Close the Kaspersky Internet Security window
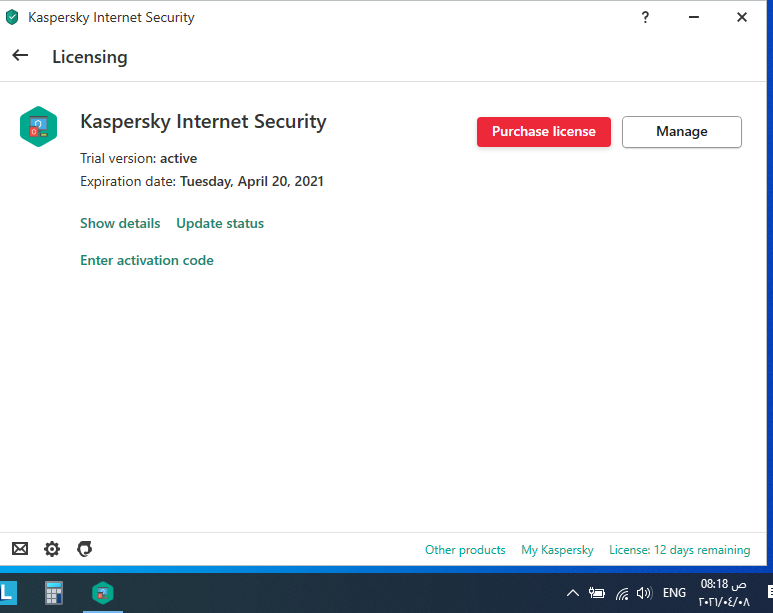This screenshot has height=613, width=773. (x=741, y=17)
